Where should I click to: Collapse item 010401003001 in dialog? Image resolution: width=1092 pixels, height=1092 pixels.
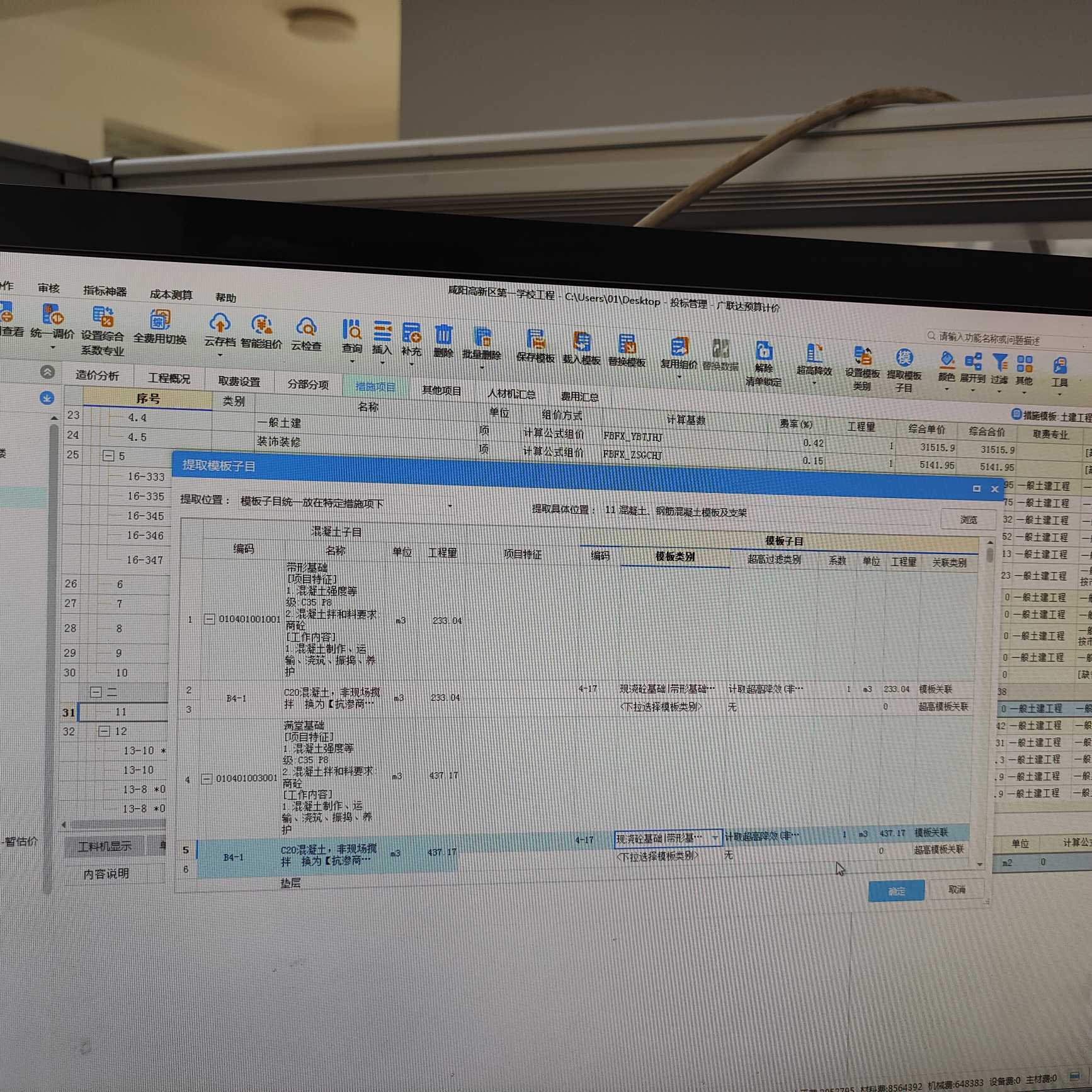(207, 779)
